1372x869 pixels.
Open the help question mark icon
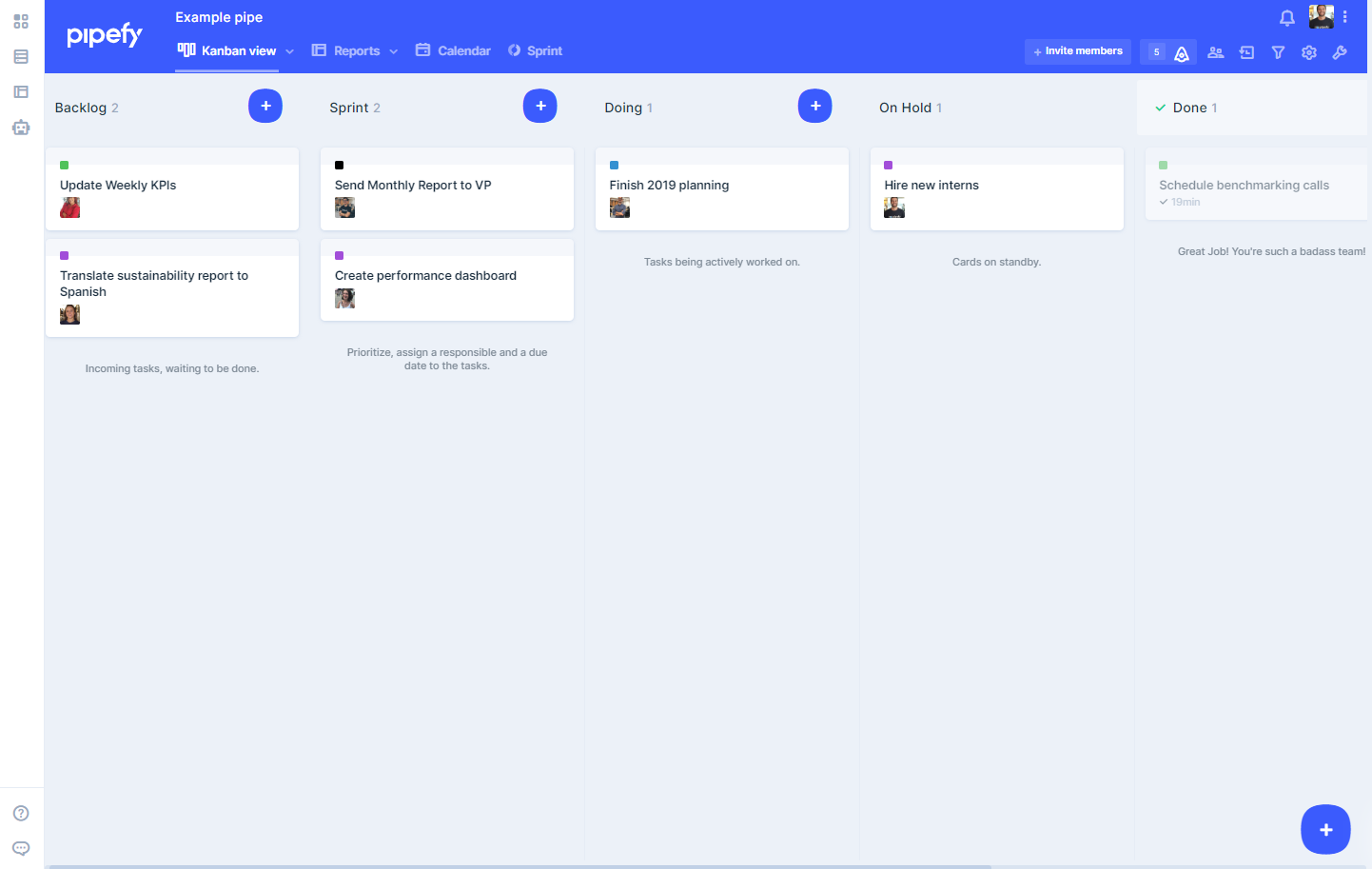coord(21,813)
